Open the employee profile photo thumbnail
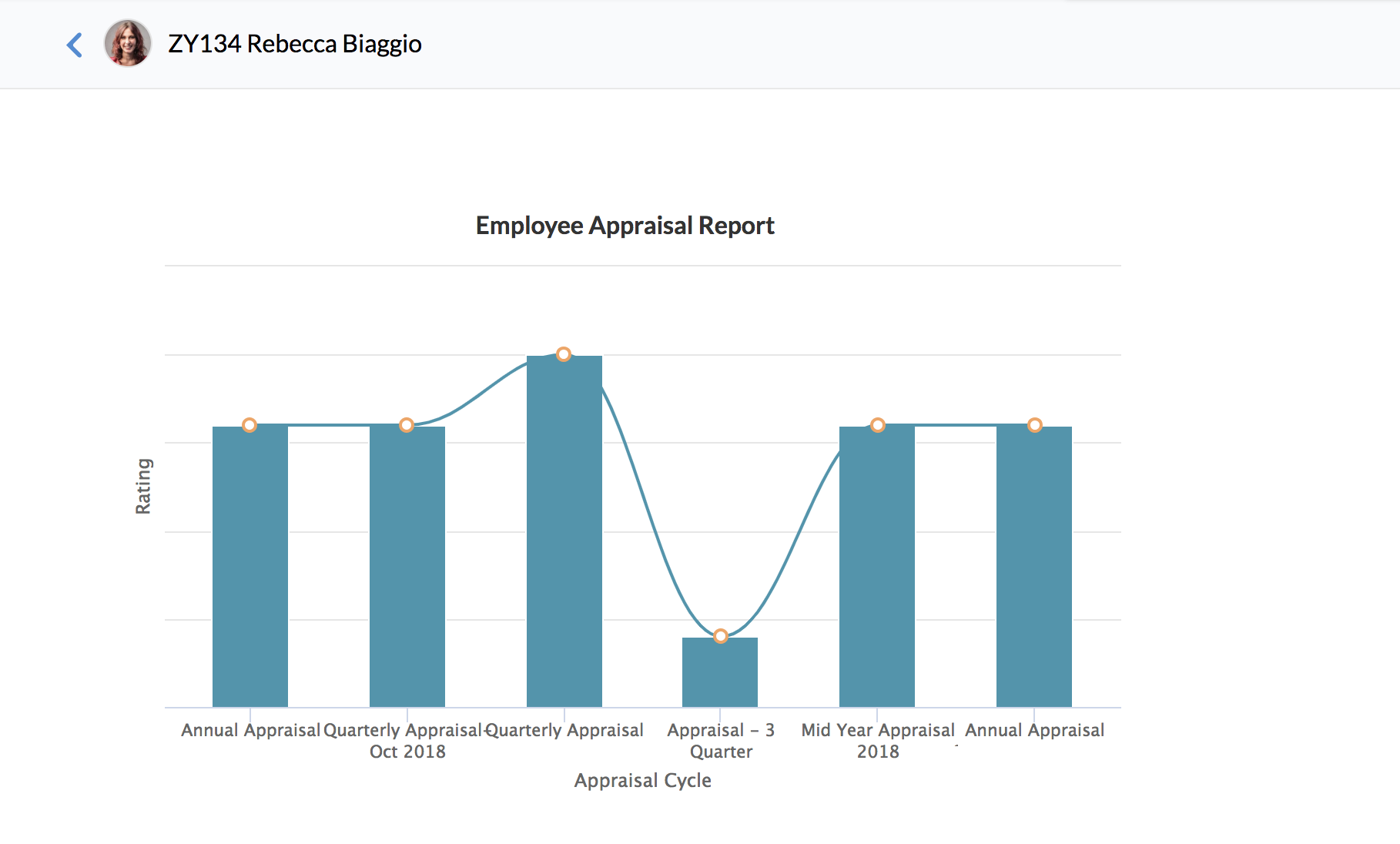Image resolution: width=1400 pixels, height=844 pixels. click(x=127, y=43)
